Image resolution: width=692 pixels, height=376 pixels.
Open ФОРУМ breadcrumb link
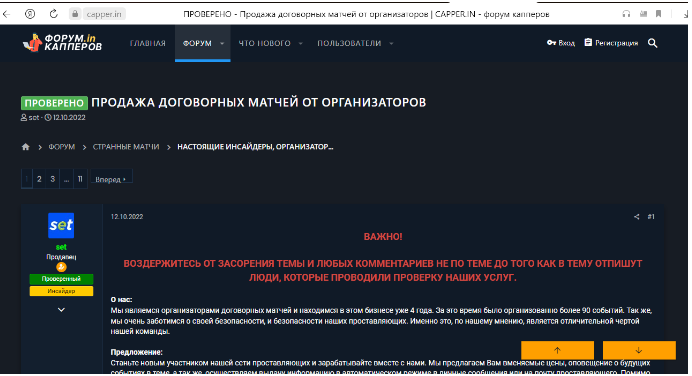pyautogui.click(x=62, y=147)
